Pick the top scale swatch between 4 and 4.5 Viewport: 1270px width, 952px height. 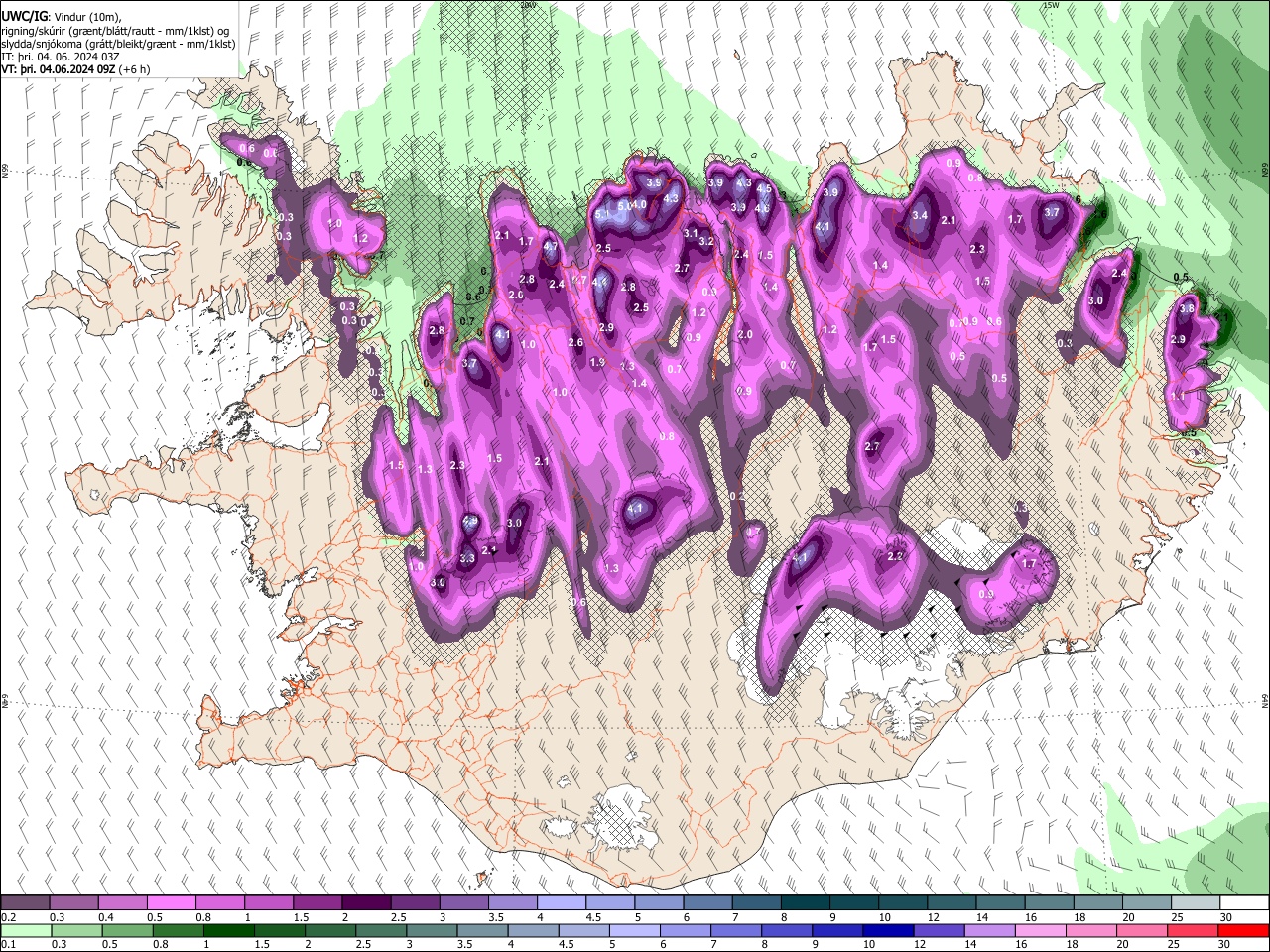(x=560, y=902)
